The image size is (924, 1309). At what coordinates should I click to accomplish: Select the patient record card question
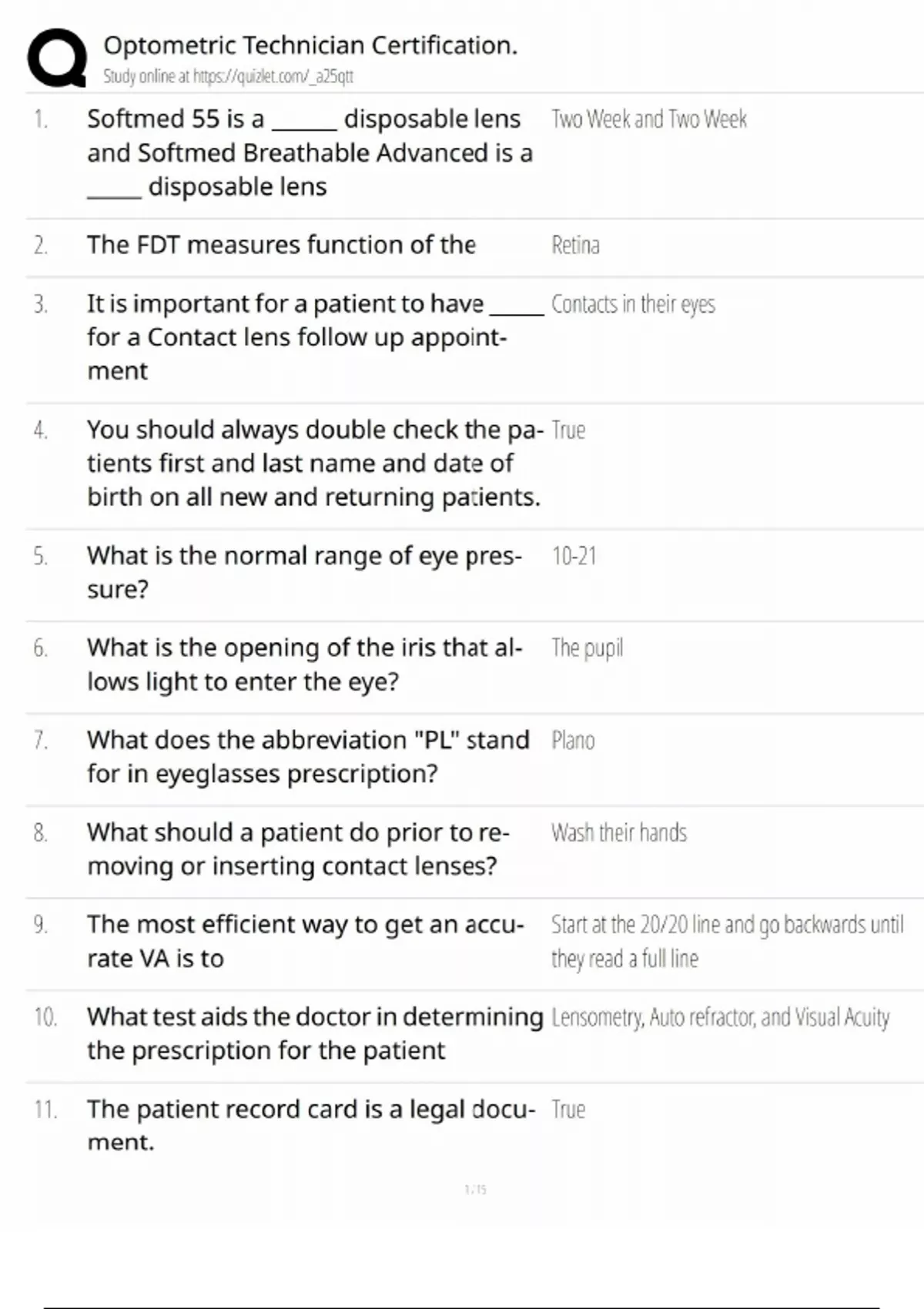[x=310, y=1125]
